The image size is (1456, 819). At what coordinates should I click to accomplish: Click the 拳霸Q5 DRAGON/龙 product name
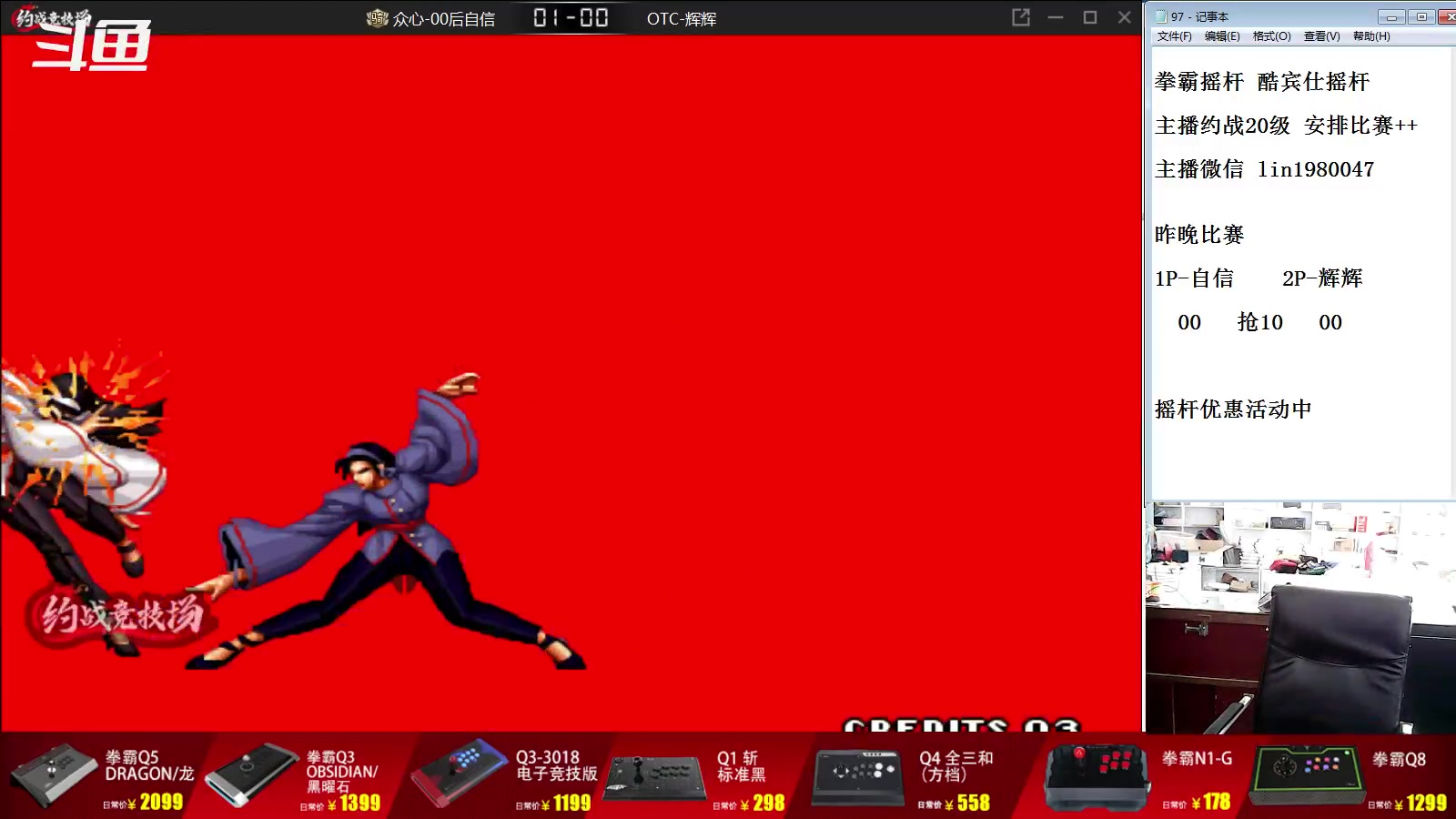tap(149, 765)
